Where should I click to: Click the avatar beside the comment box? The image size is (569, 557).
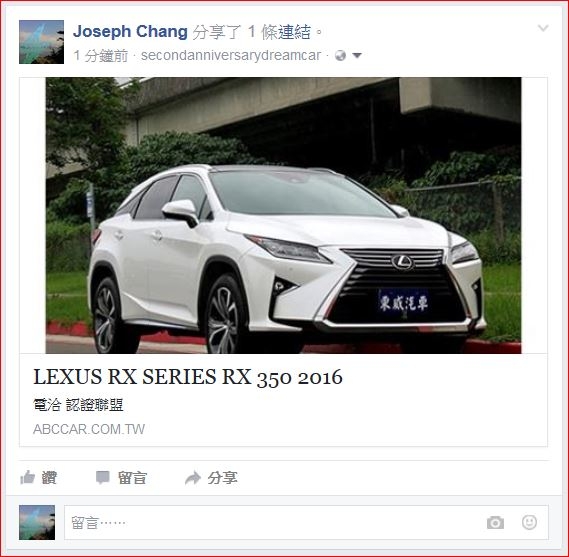pyautogui.click(x=37, y=523)
